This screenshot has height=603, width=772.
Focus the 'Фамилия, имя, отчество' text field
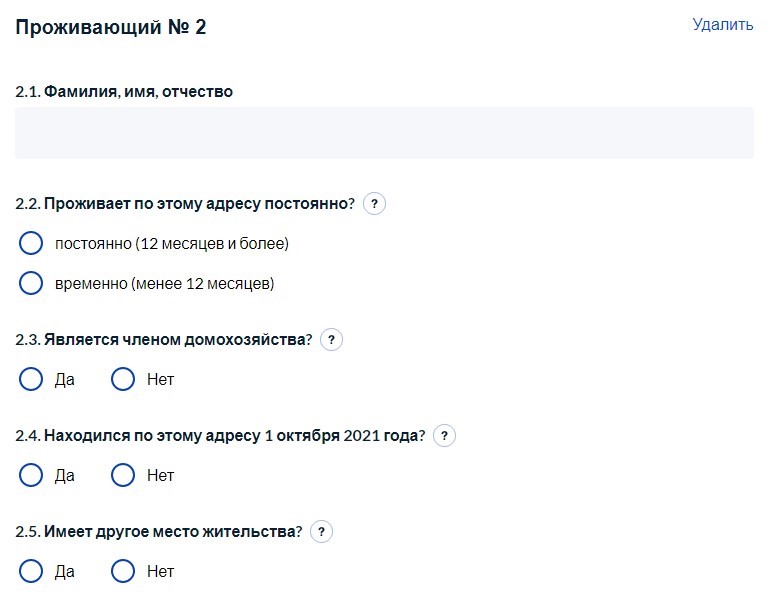coord(384,133)
